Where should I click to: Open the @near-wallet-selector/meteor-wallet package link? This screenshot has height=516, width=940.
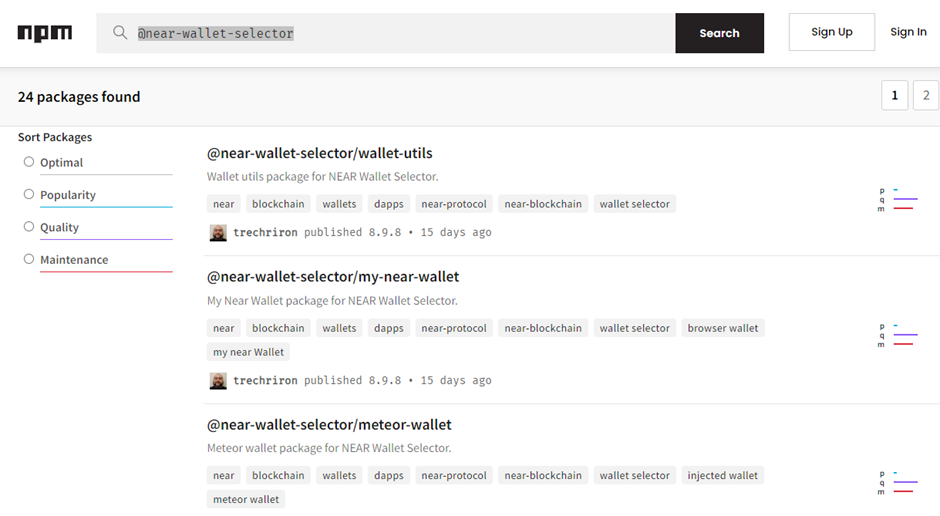(x=329, y=424)
